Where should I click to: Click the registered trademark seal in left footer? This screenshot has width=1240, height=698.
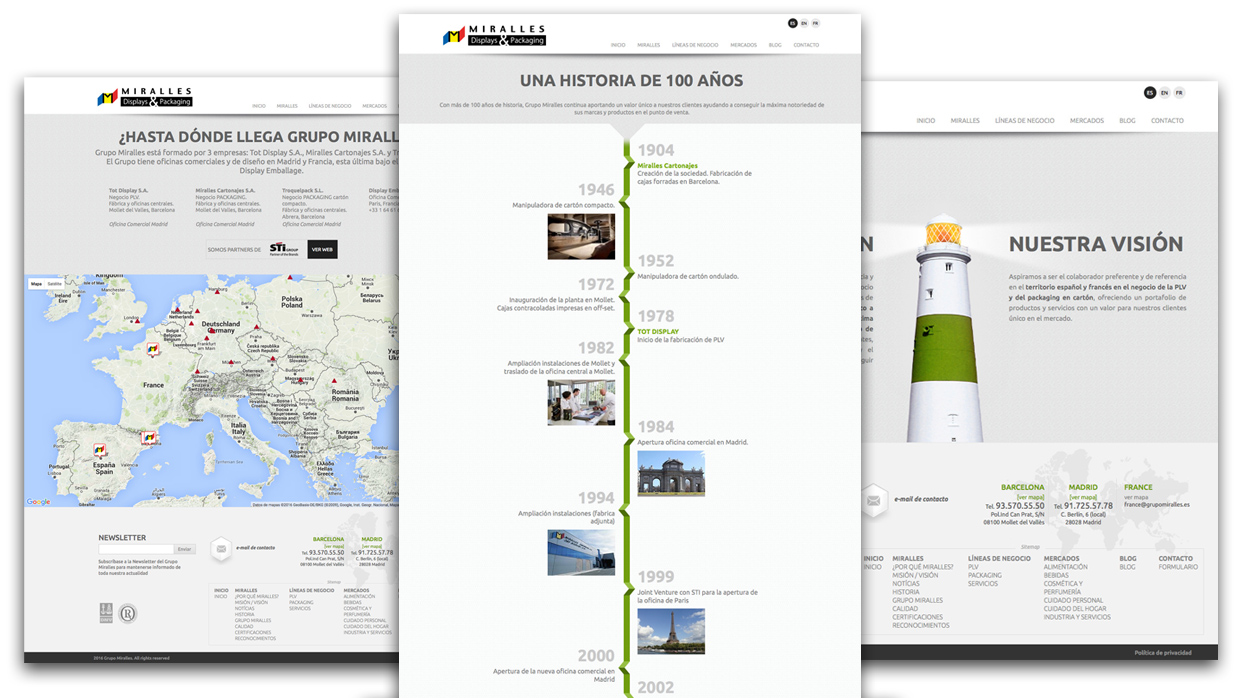[128, 614]
